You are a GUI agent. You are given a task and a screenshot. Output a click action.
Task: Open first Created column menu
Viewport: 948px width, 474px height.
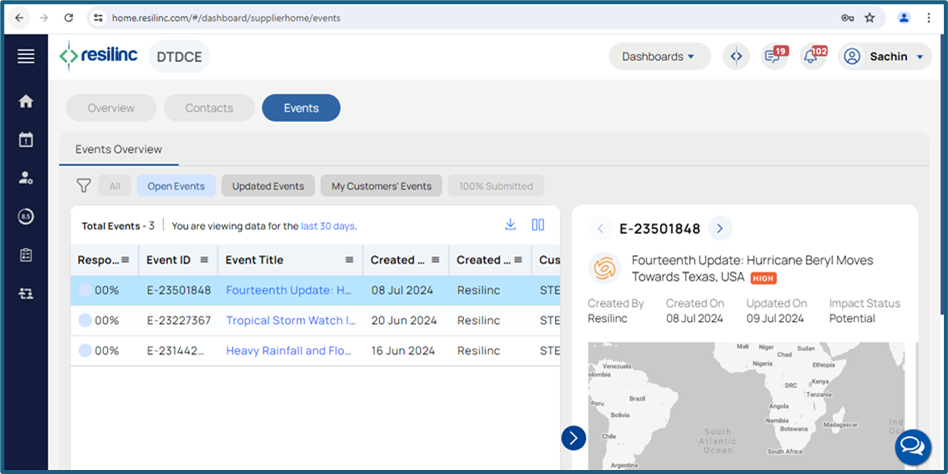click(435, 260)
